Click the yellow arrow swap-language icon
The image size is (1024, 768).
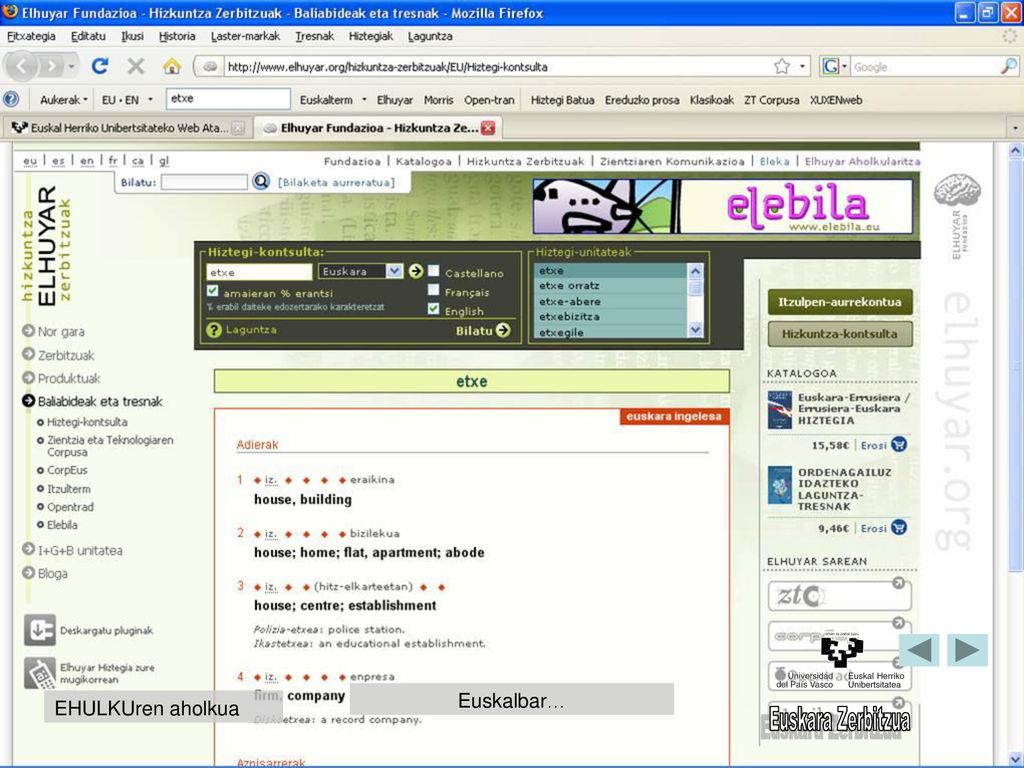(415, 271)
